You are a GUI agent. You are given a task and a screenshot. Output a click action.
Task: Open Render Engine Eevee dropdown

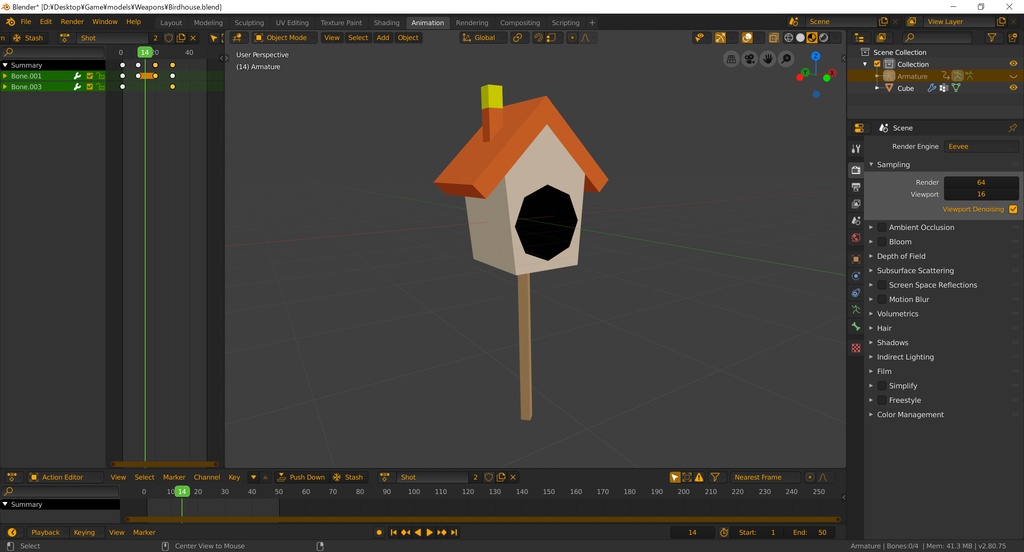click(x=980, y=146)
